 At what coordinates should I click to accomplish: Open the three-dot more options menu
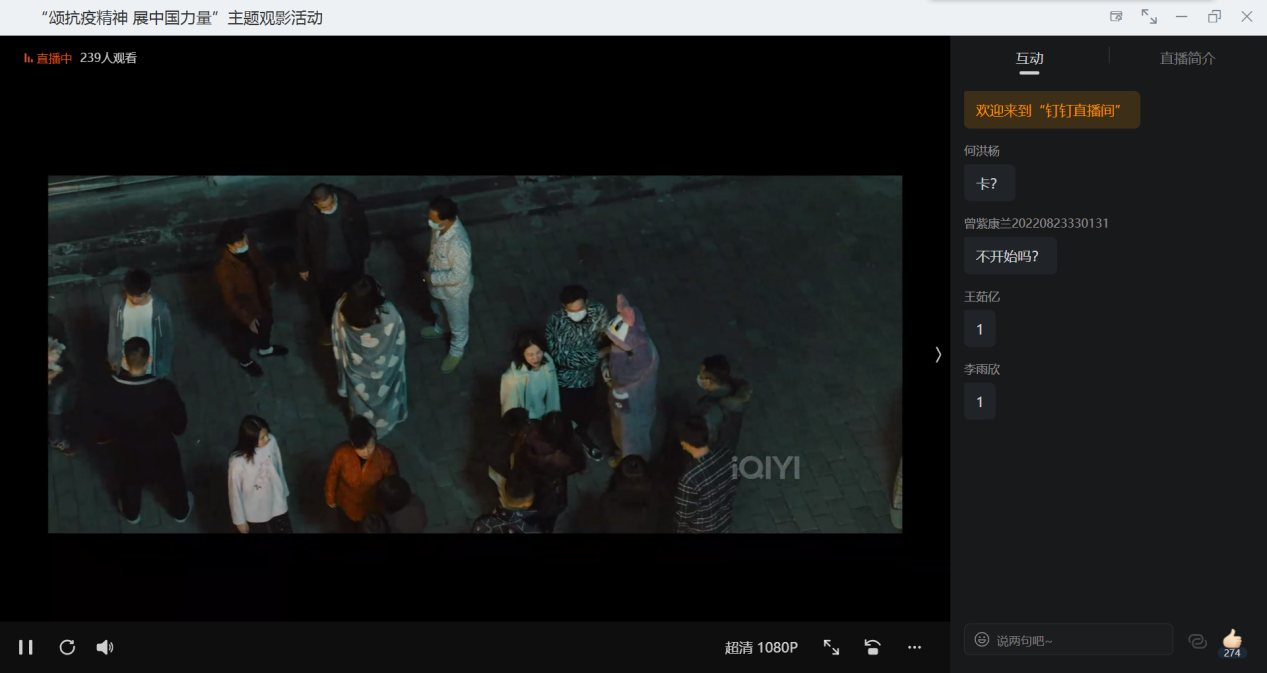point(914,647)
